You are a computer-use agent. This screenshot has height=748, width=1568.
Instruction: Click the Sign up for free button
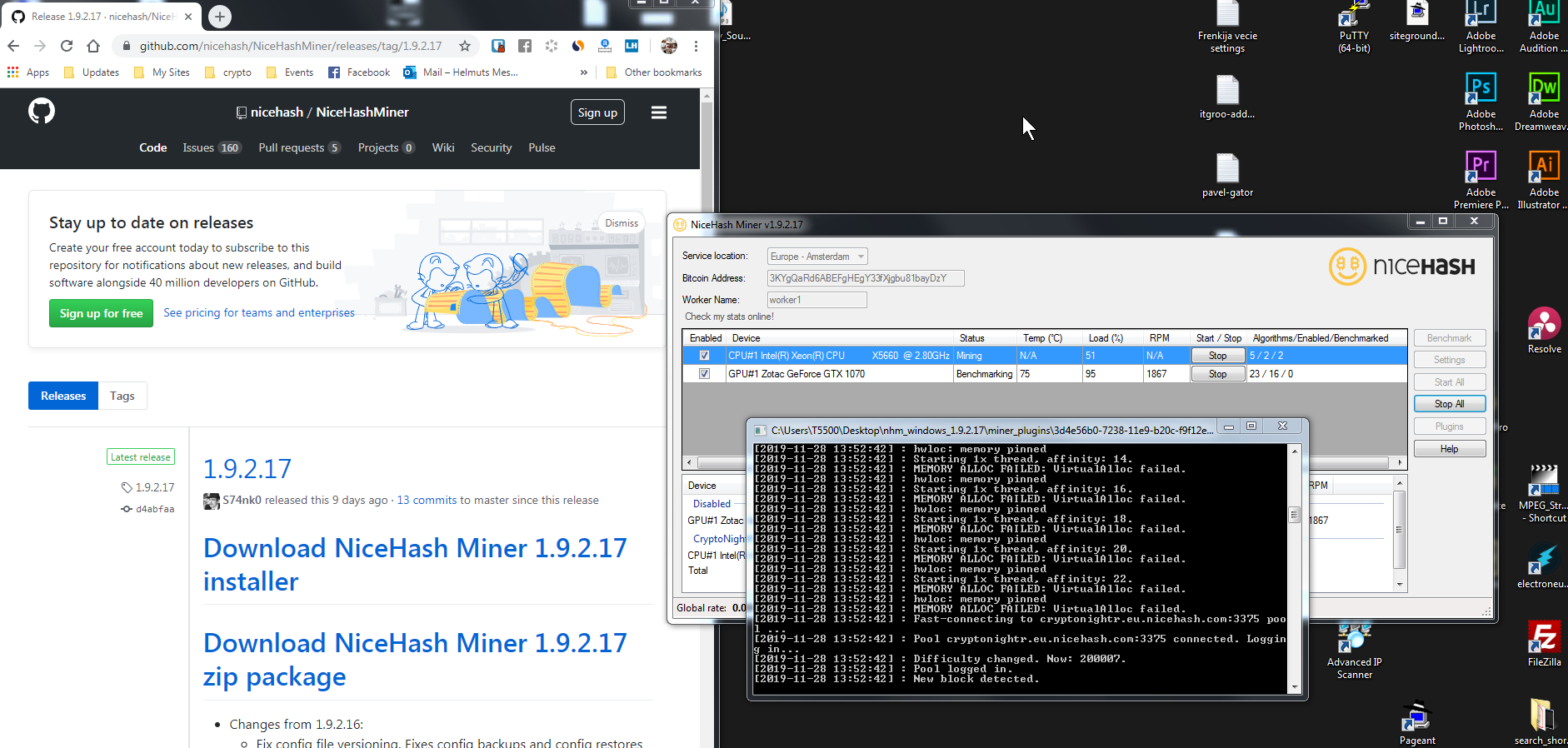coord(101,313)
